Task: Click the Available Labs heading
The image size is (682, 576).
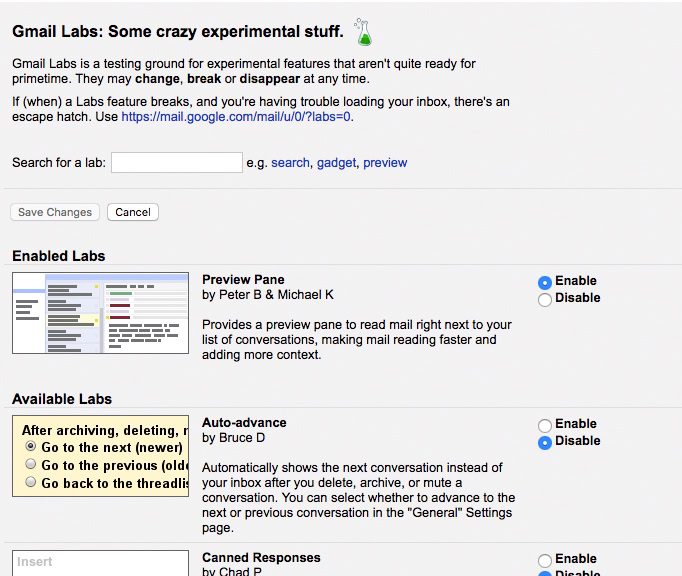Action: 62,399
